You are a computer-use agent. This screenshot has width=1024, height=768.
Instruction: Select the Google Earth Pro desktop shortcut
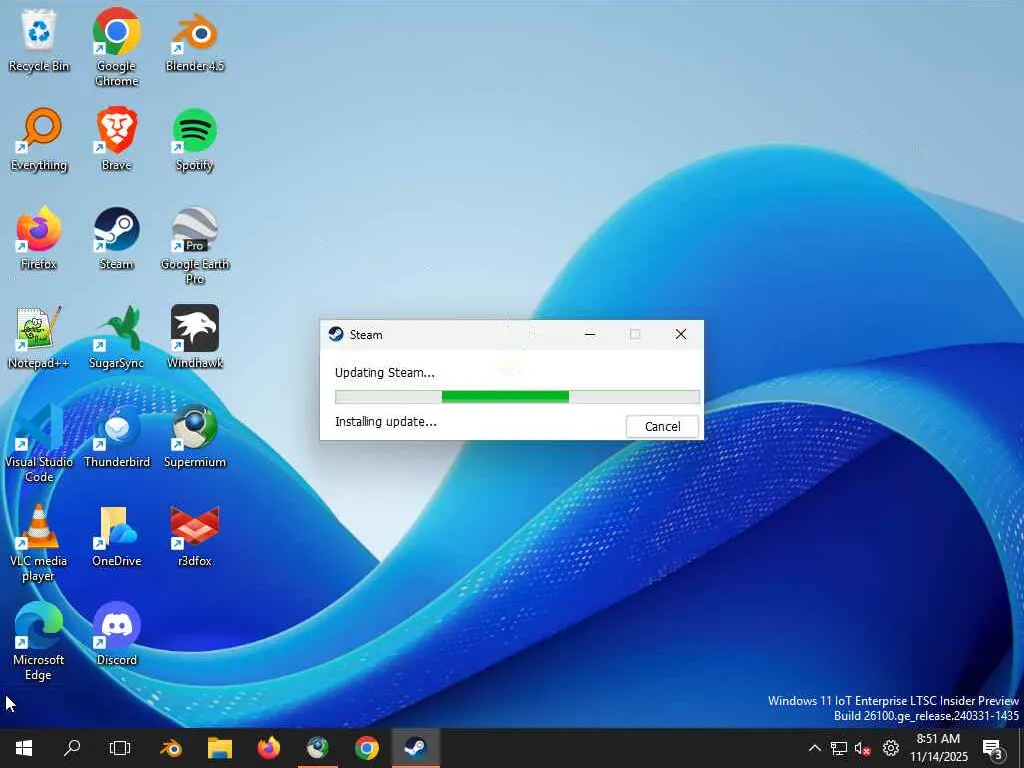[x=195, y=246]
